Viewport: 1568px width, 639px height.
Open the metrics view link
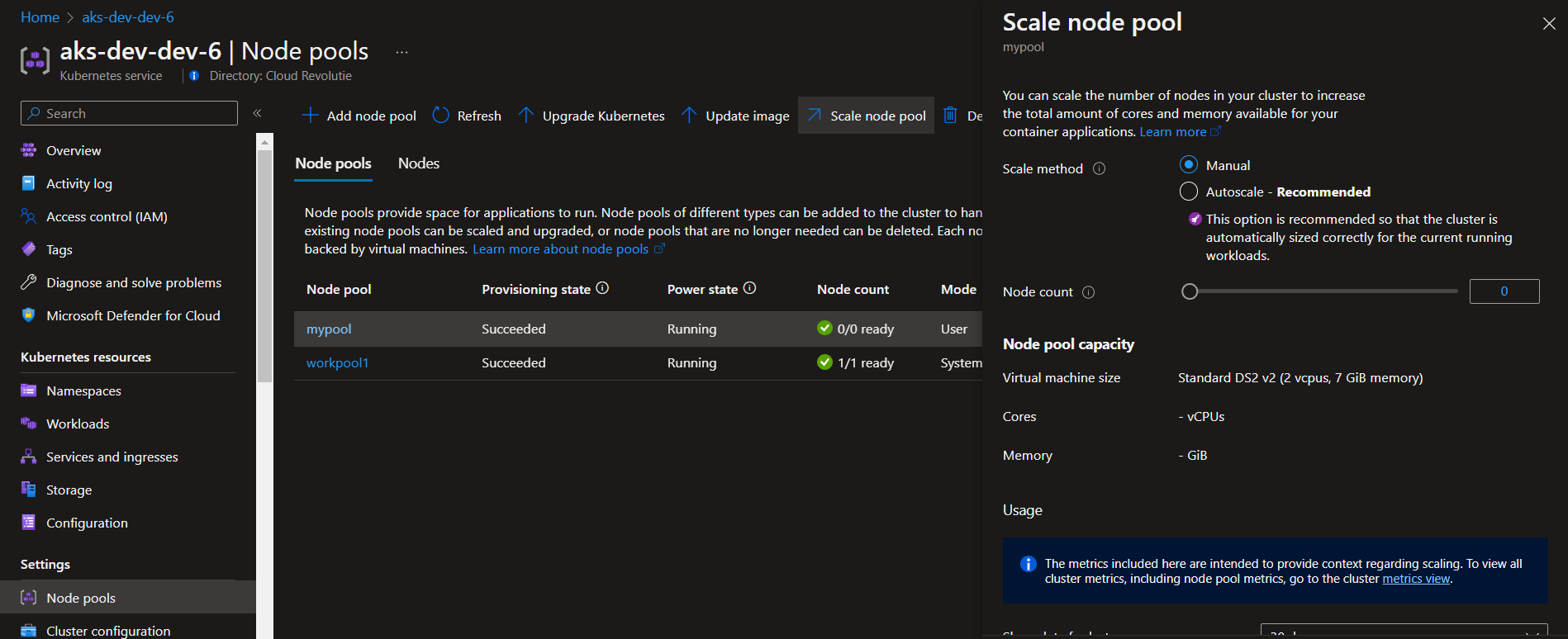pyautogui.click(x=1416, y=579)
